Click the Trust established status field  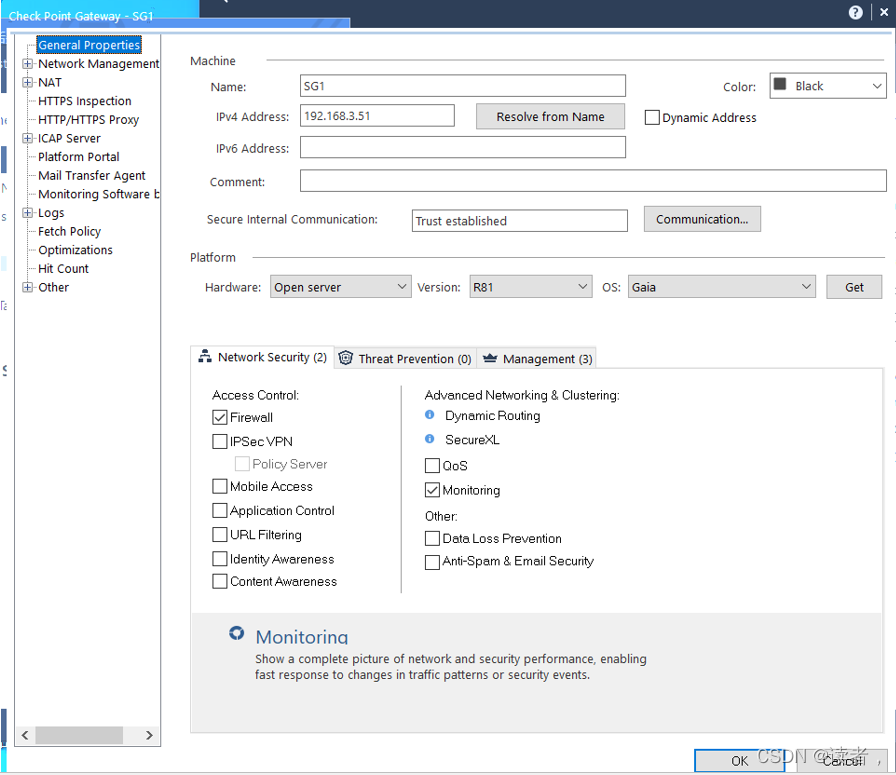click(519, 221)
